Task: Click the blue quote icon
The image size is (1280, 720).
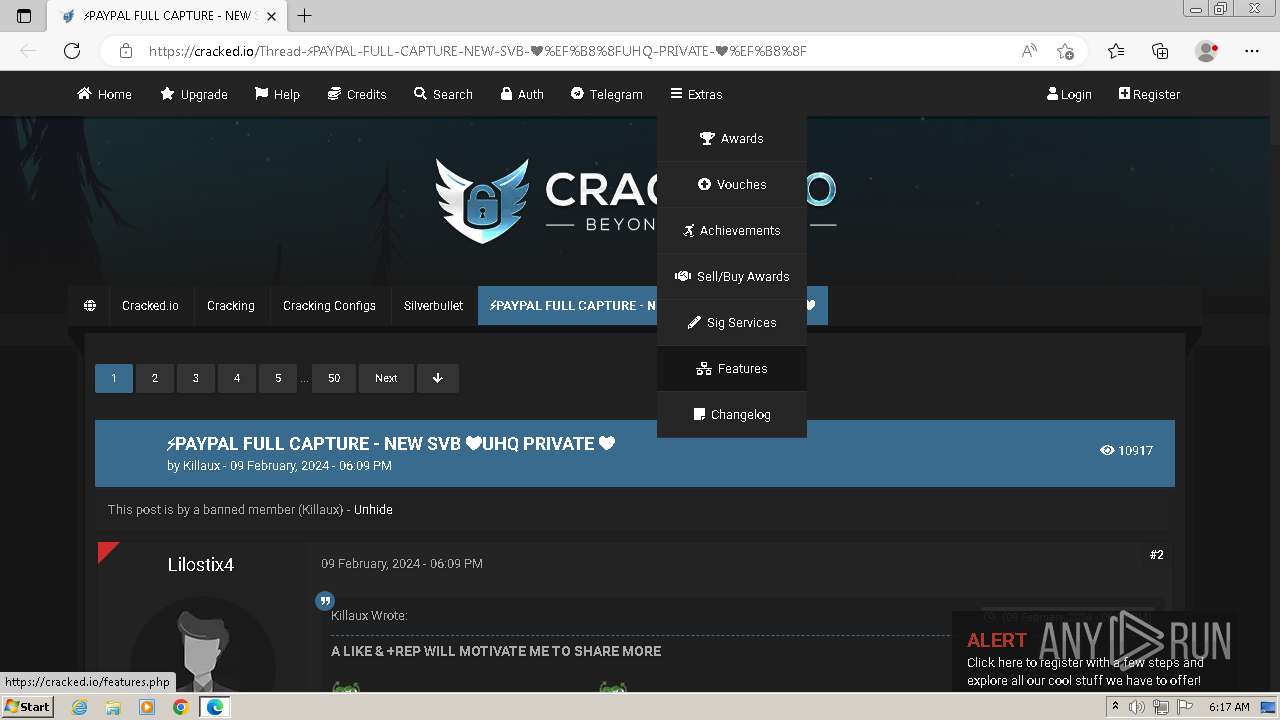Action: click(325, 601)
